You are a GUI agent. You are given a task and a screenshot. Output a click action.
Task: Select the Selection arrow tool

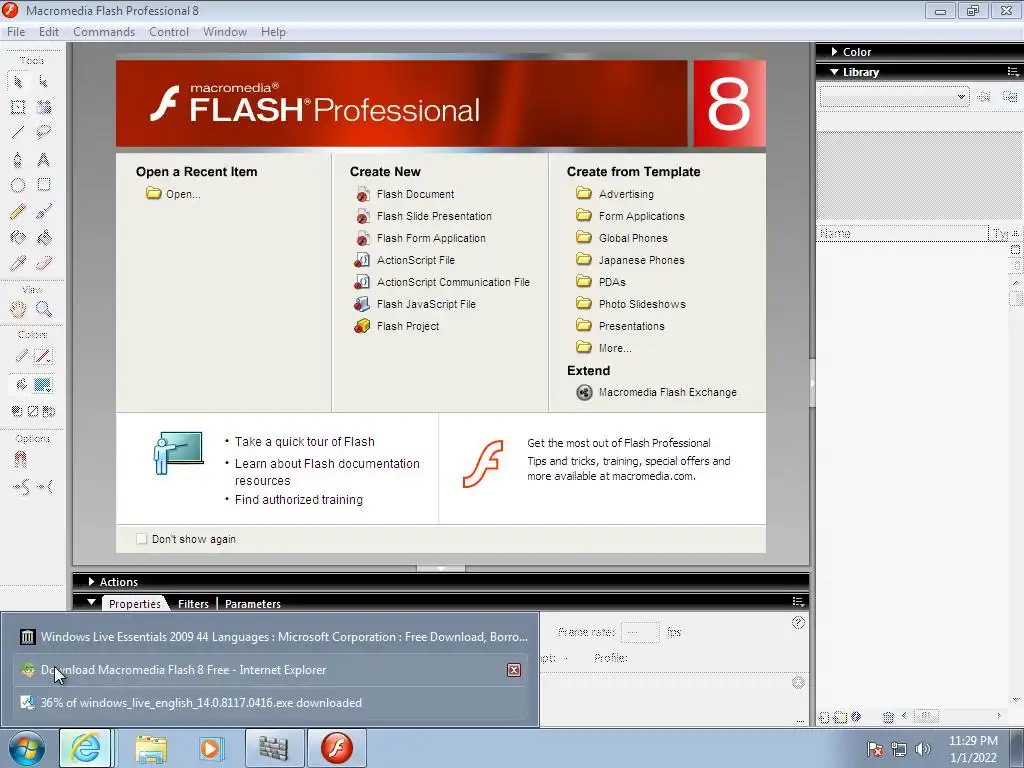[18, 82]
